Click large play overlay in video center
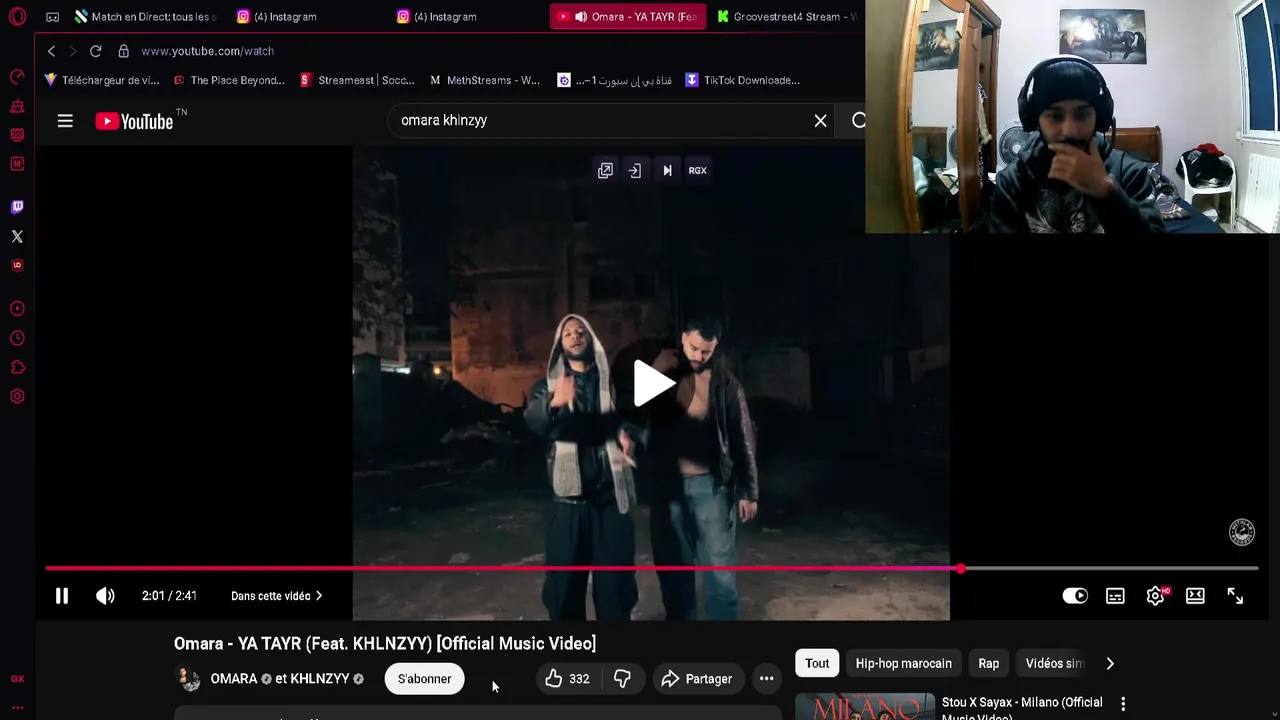The height and width of the screenshot is (720, 1280). (x=654, y=384)
